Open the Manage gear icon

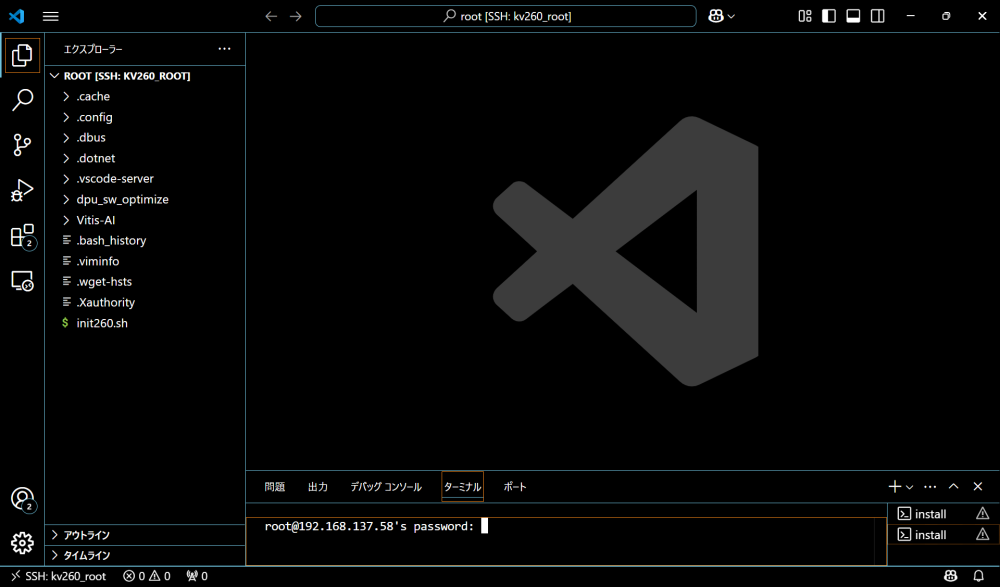coord(22,543)
